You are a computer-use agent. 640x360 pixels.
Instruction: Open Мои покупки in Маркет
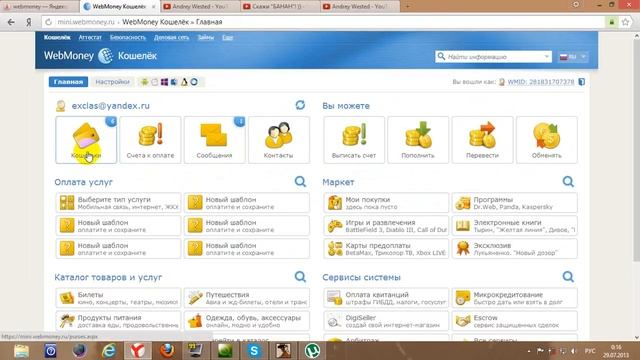[386, 203]
